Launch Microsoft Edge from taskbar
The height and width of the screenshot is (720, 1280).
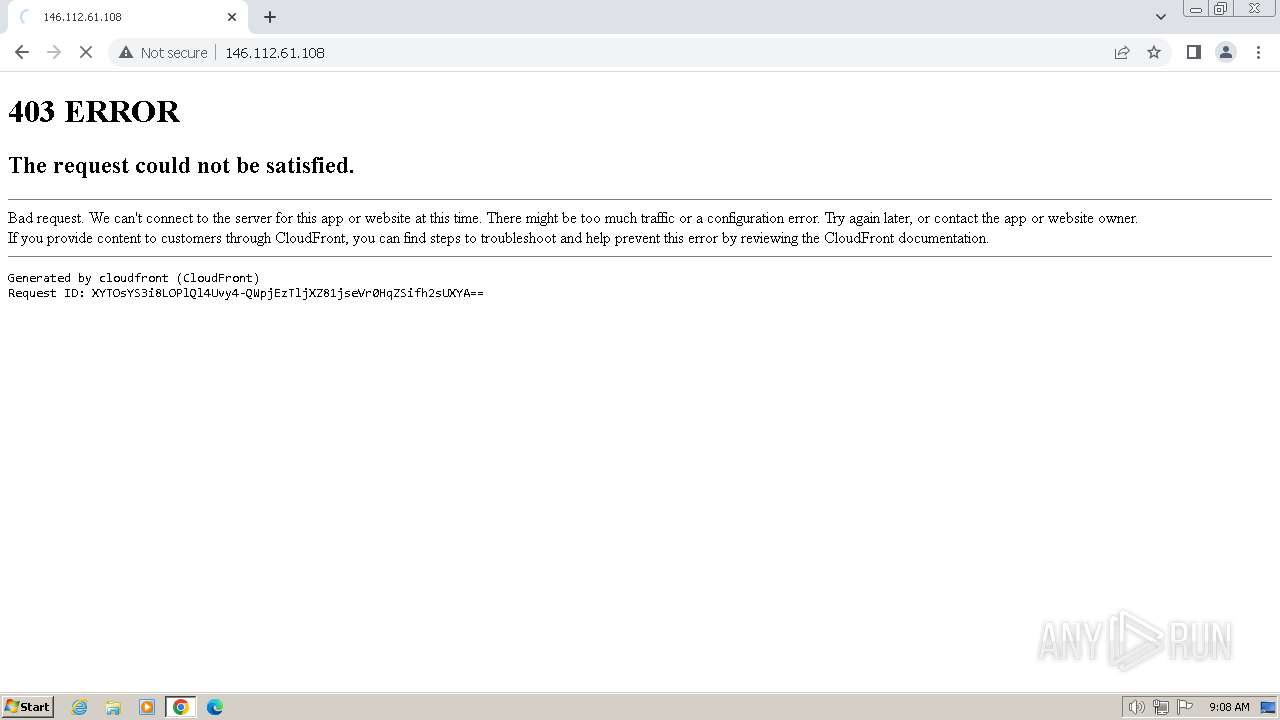[x=214, y=707]
